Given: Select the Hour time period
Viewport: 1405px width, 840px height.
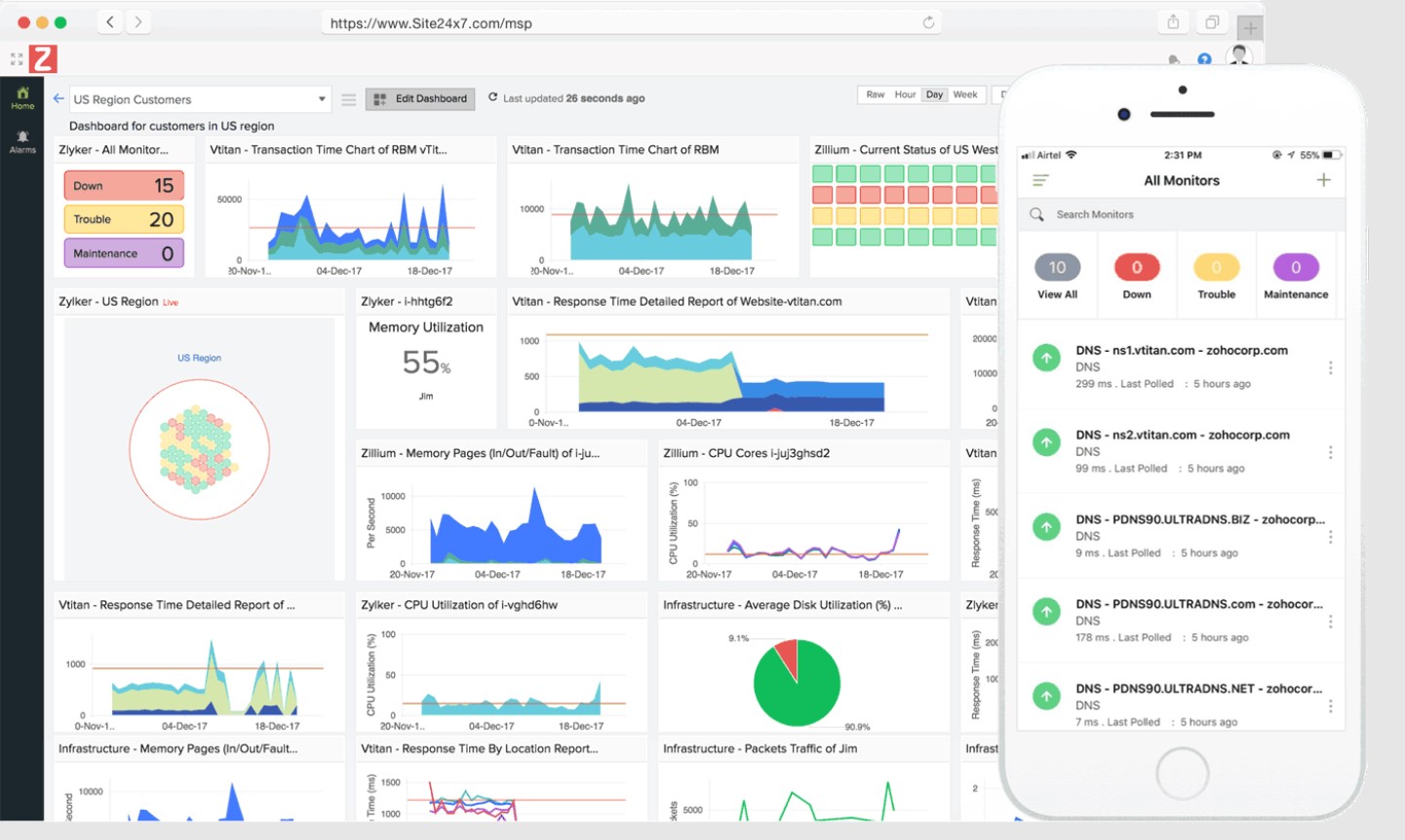Looking at the screenshot, I should (905, 95).
